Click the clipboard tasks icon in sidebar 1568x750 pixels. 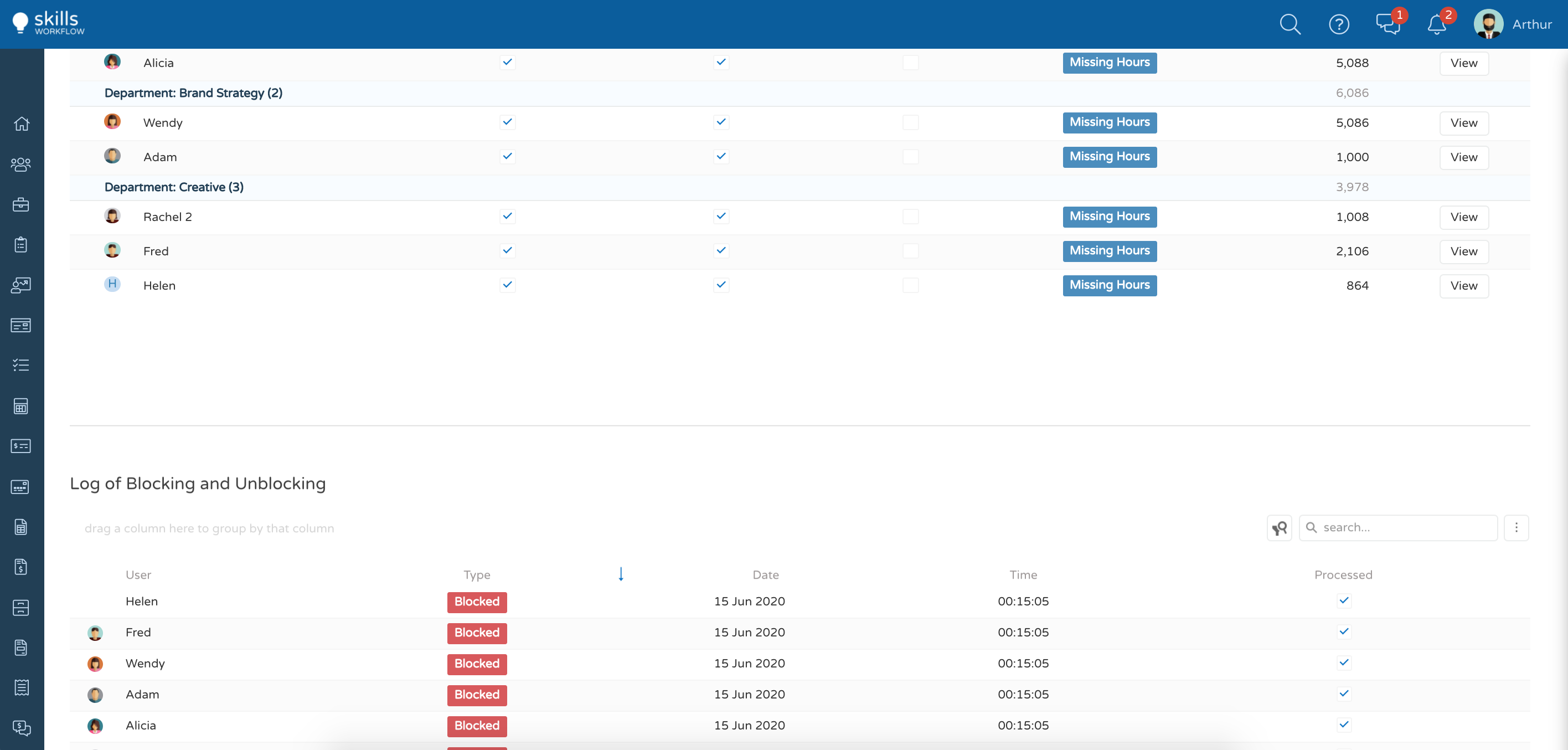click(x=21, y=244)
